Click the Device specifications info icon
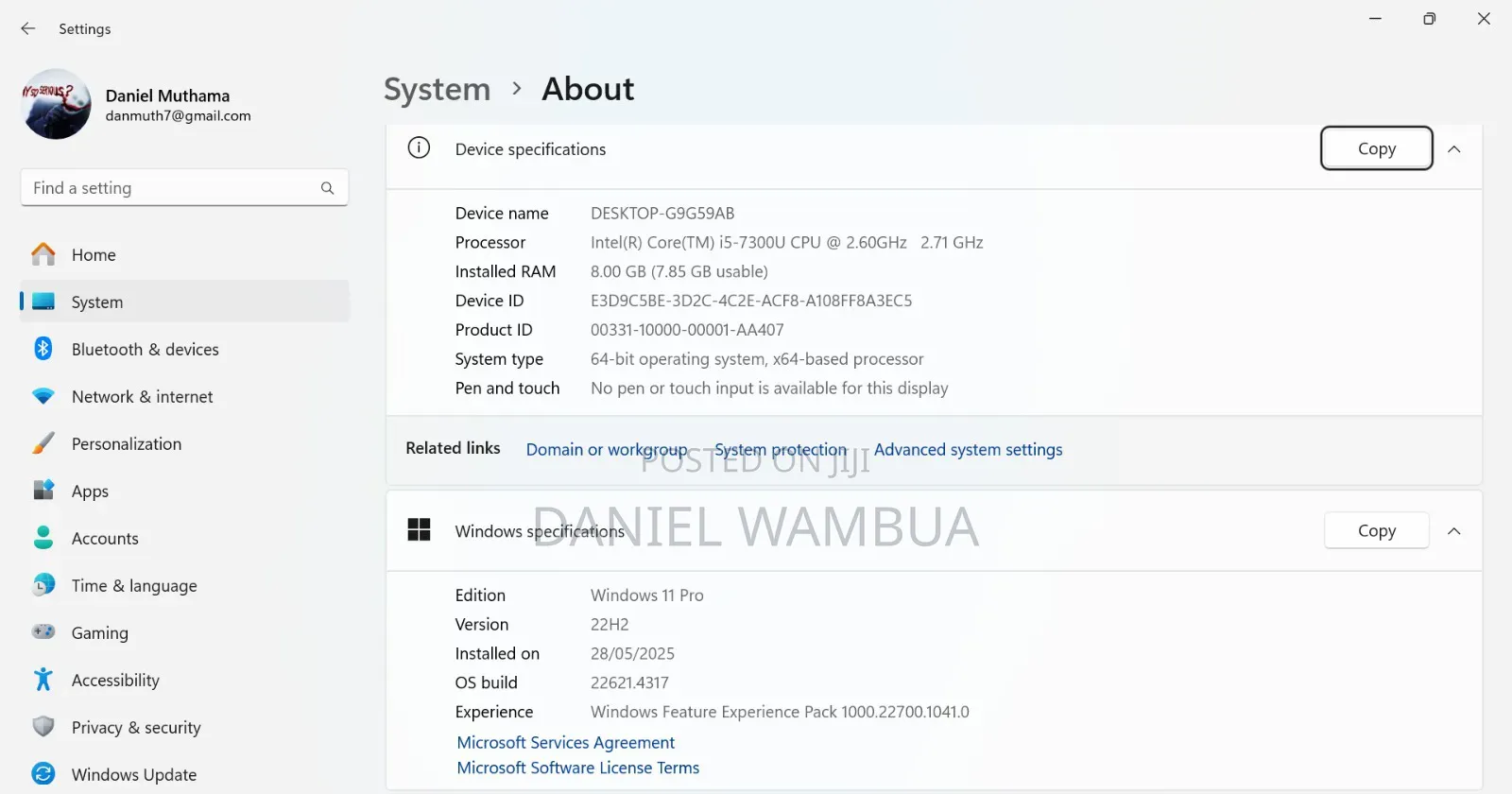 (419, 148)
